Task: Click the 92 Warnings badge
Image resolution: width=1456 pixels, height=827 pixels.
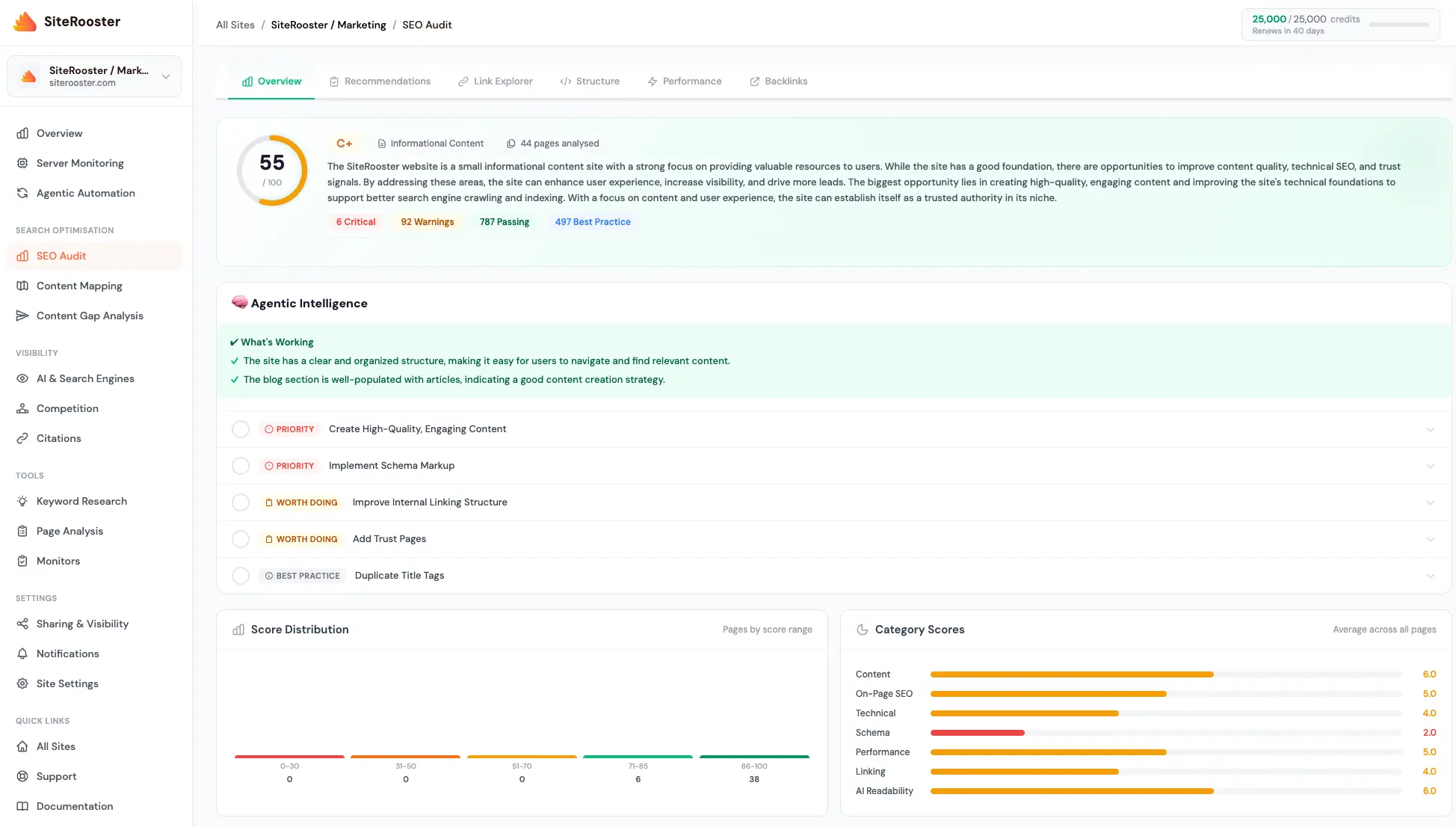Action: (x=428, y=222)
